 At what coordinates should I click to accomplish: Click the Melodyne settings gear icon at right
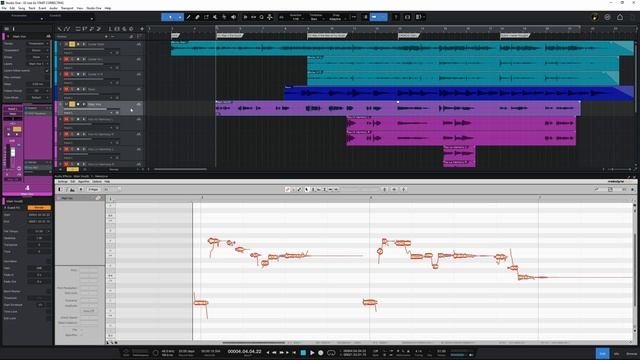633,189
